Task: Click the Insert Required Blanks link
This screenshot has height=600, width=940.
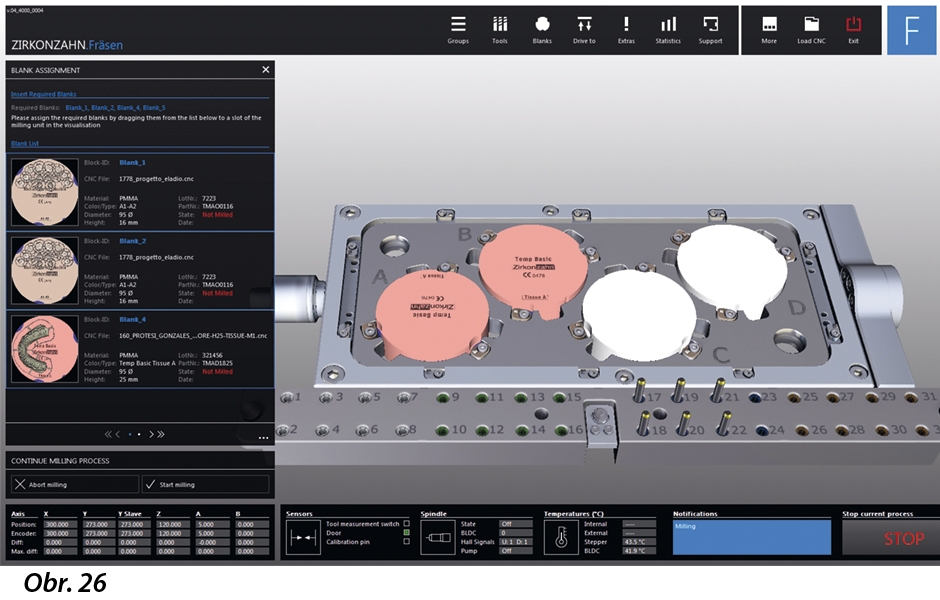Action: tap(44, 94)
